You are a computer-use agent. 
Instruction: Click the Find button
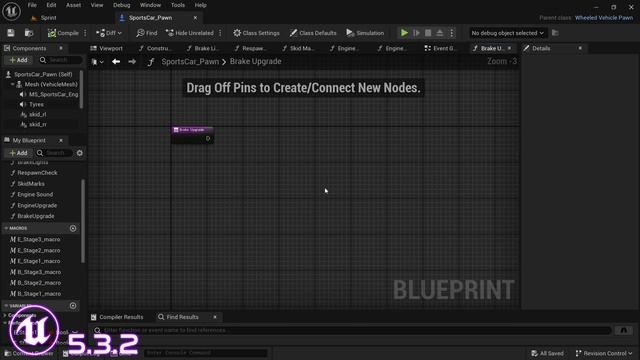pyautogui.click(x=147, y=33)
